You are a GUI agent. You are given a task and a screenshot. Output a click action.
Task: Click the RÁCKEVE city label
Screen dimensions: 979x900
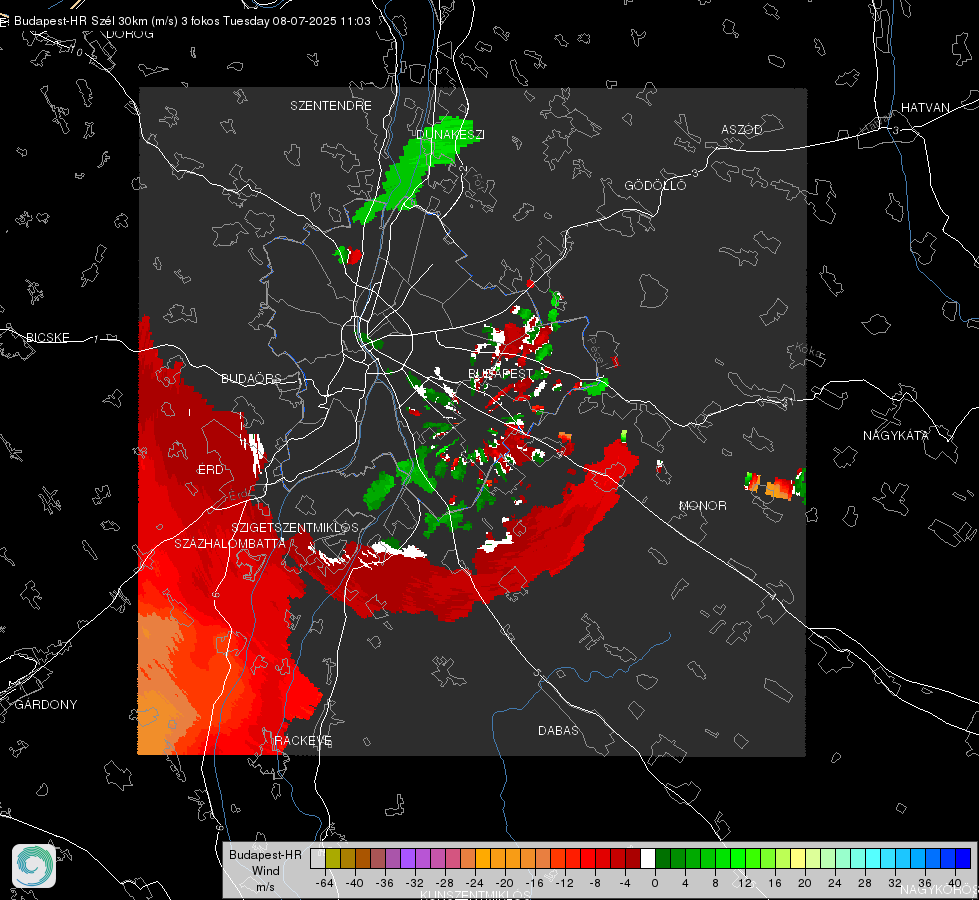click(303, 741)
